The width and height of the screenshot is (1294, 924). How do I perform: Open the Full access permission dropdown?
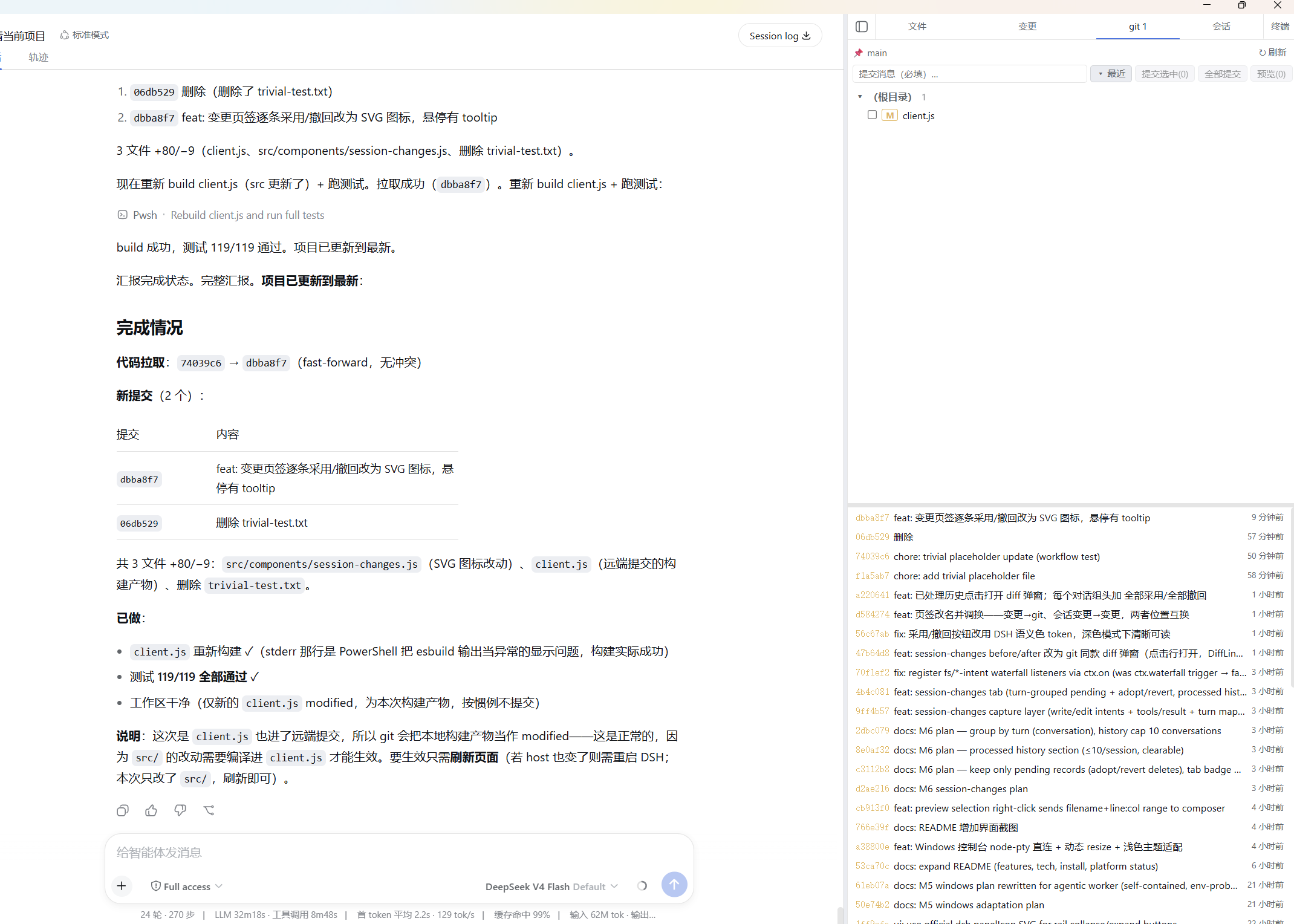click(x=186, y=887)
